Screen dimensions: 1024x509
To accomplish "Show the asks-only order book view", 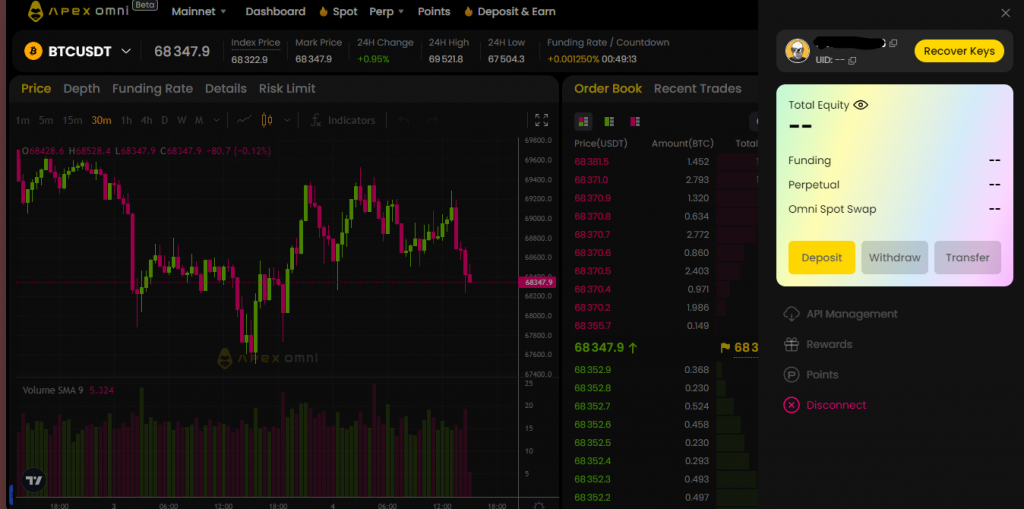I will pyautogui.click(x=635, y=121).
